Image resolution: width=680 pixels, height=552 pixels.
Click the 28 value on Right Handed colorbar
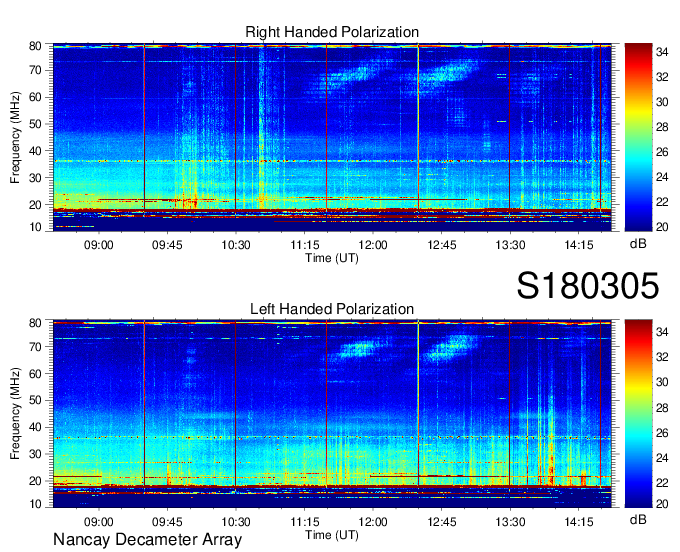pyautogui.click(x=662, y=127)
